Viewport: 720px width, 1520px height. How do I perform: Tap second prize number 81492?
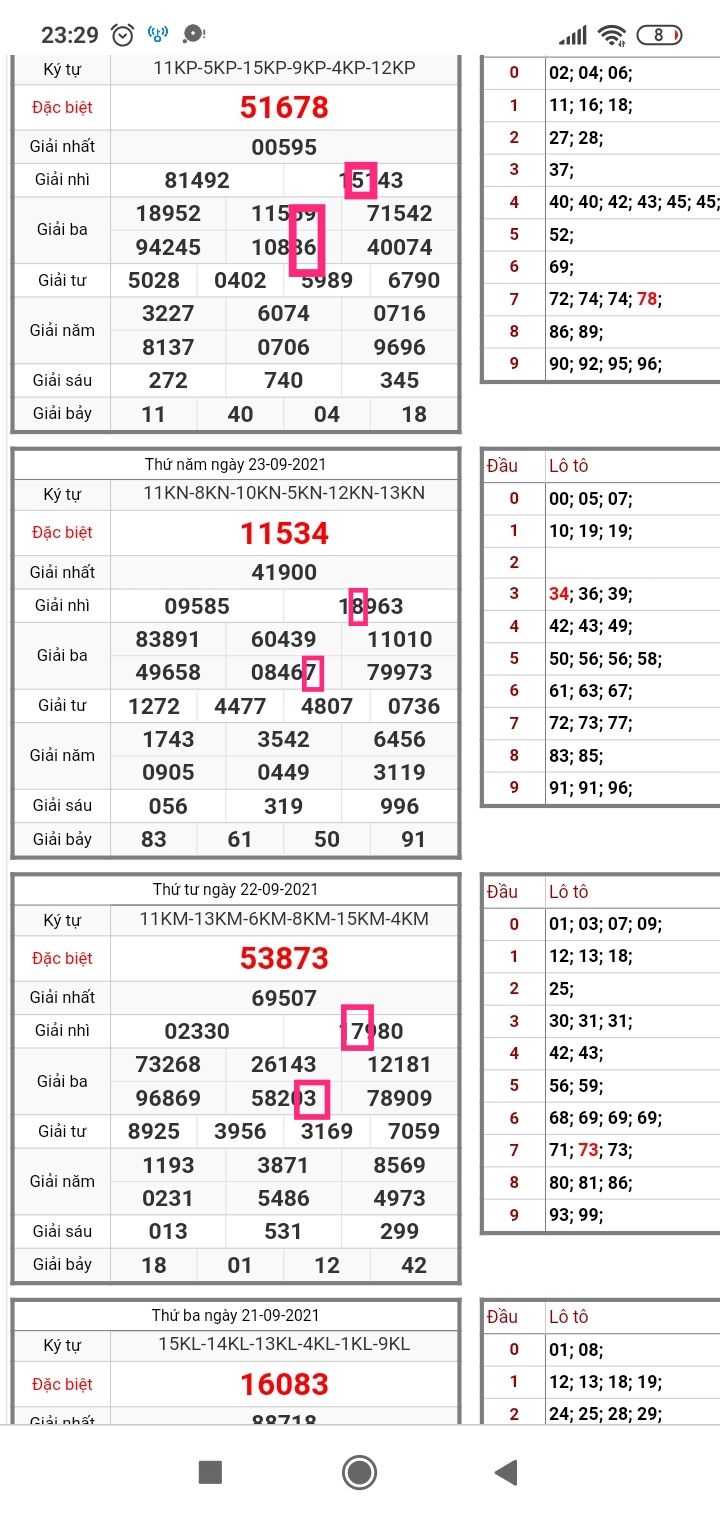(197, 181)
